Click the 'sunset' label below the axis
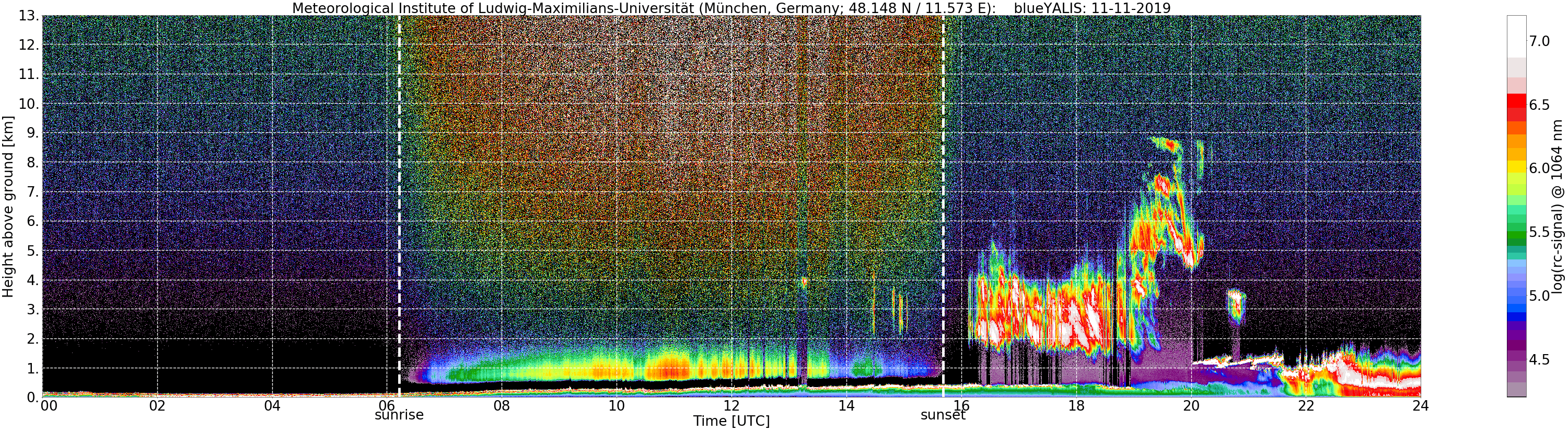The height and width of the screenshot is (431, 1568). coord(943,415)
